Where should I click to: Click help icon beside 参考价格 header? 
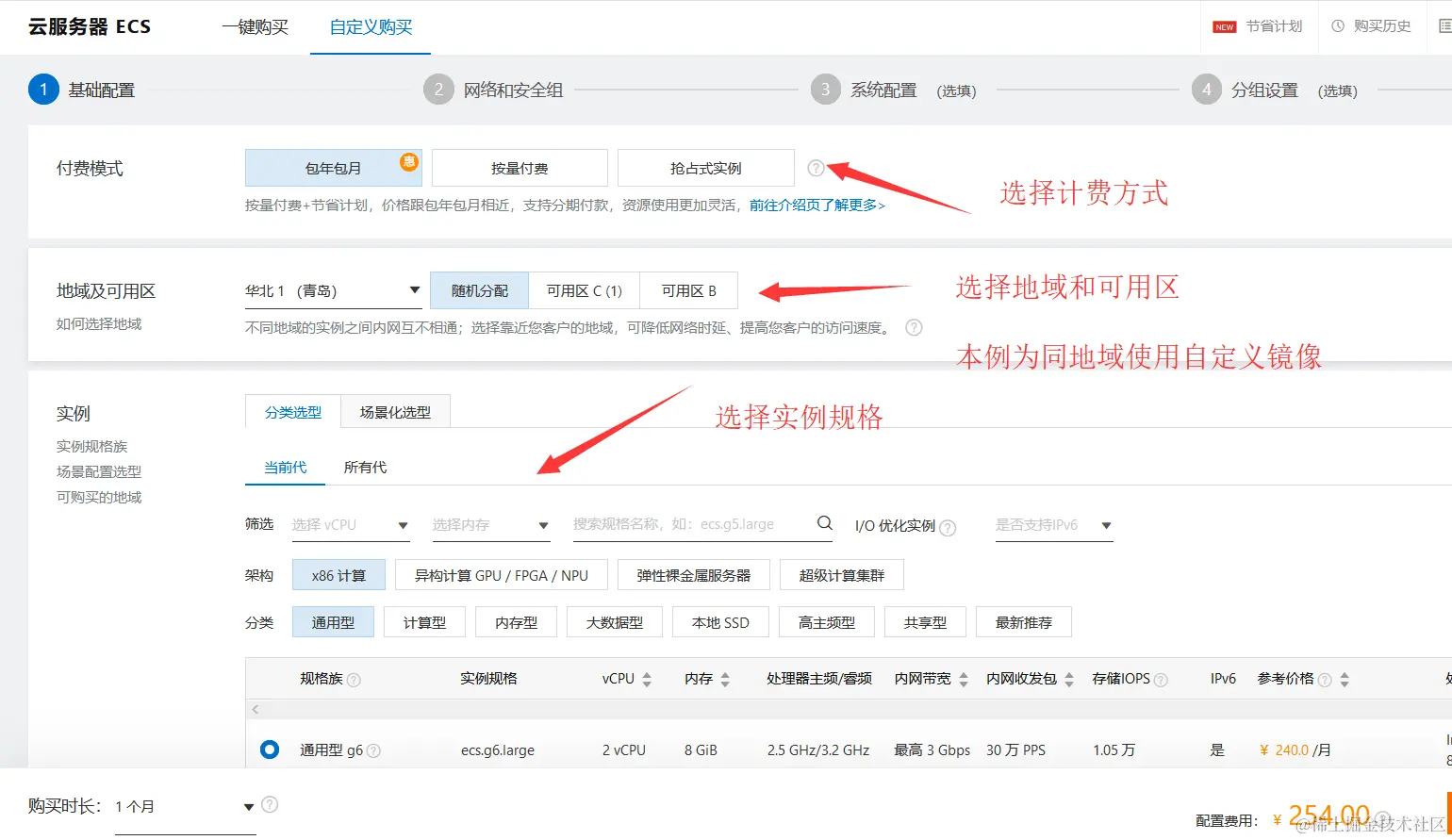click(x=1325, y=680)
